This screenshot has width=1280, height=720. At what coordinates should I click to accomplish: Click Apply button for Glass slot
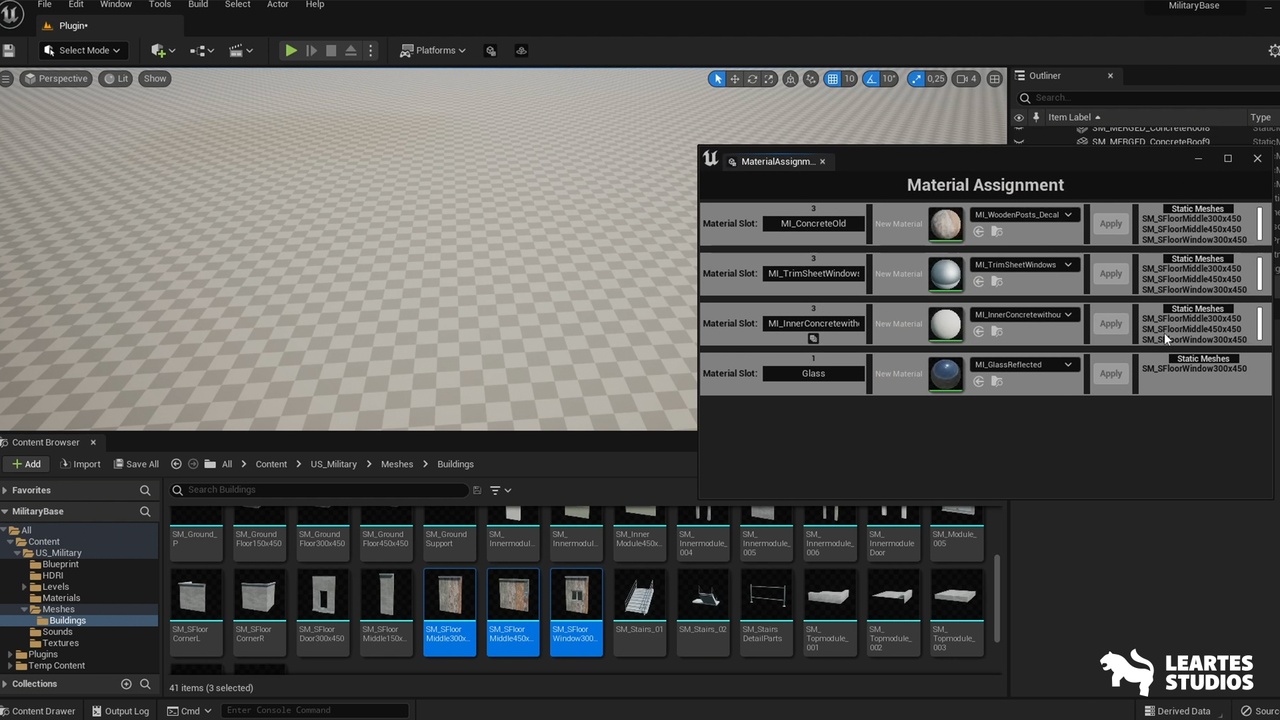(x=1111, y=373)
